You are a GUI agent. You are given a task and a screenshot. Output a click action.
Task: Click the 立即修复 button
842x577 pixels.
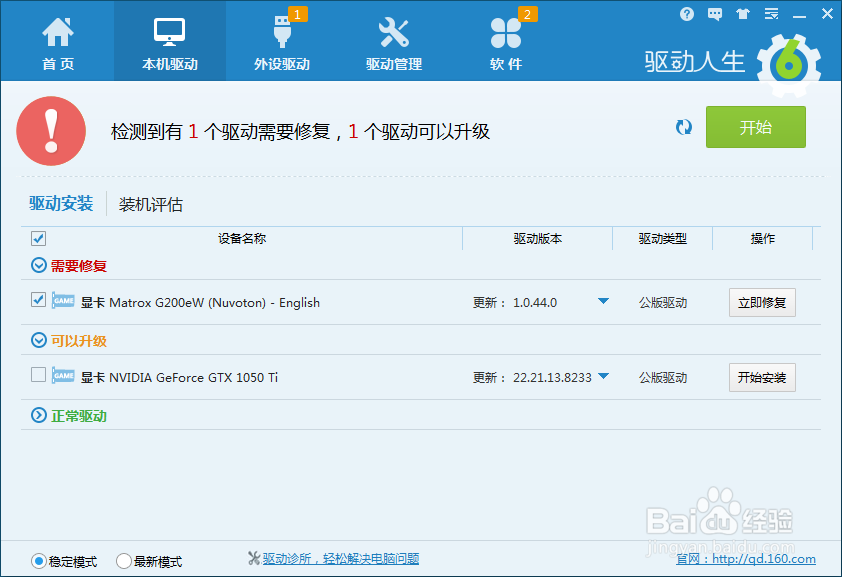pos(762,303)
